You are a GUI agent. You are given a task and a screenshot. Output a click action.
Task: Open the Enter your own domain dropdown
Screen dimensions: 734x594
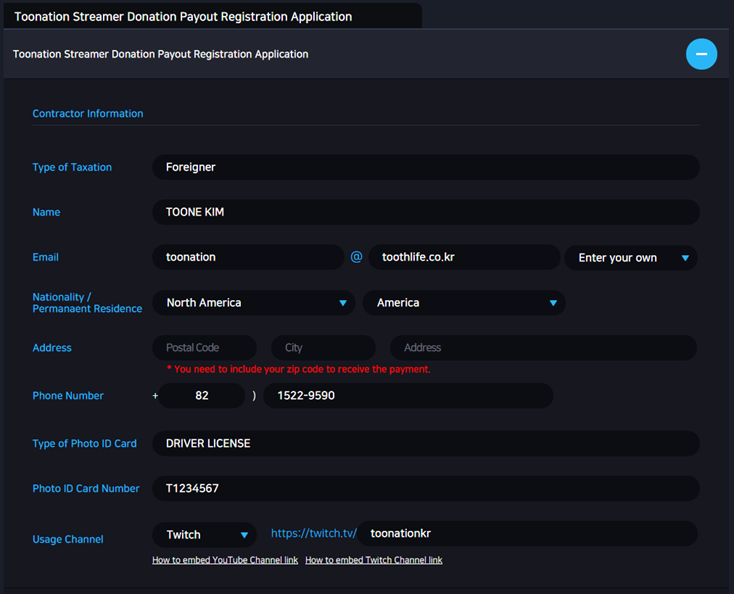coord(631,257)
